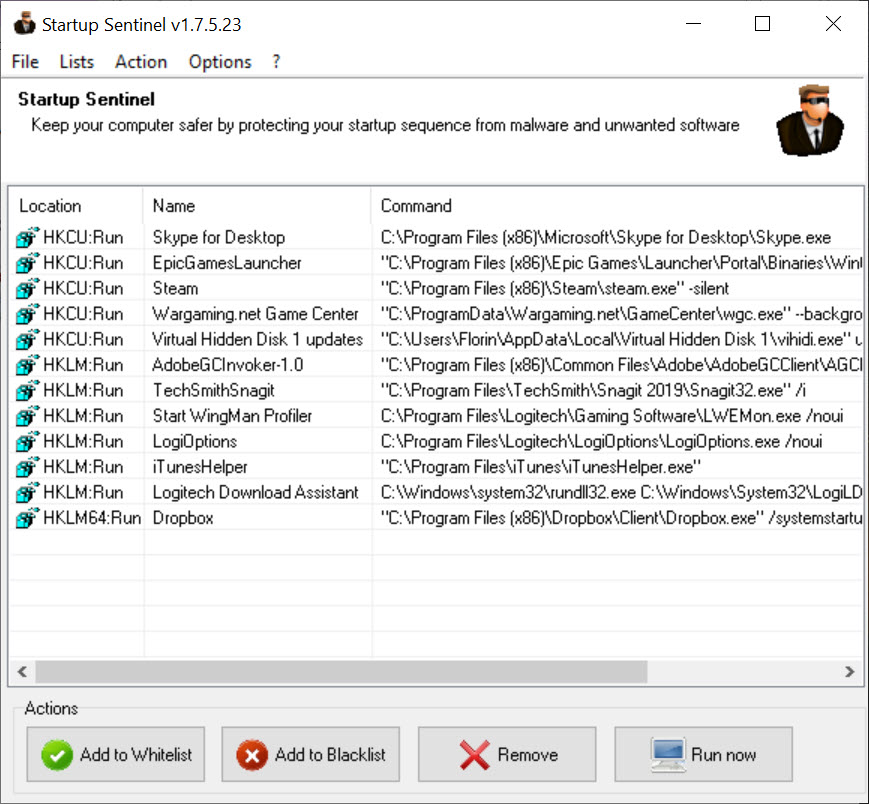Click the icon for Start WingMan Profiler row
This screenshot has height=804, width=869.
click(x=27, y=416)
